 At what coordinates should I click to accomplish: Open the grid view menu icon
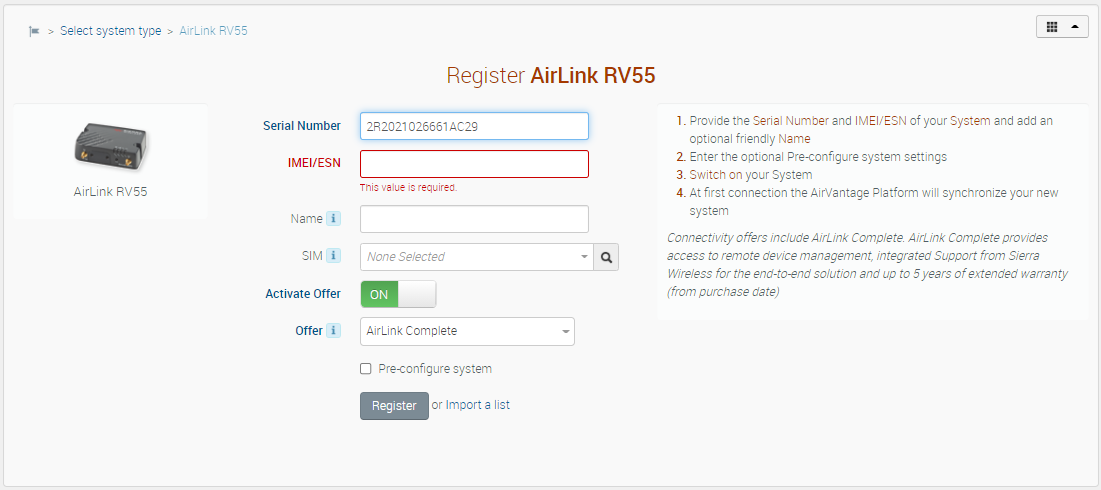(1052, 27)
